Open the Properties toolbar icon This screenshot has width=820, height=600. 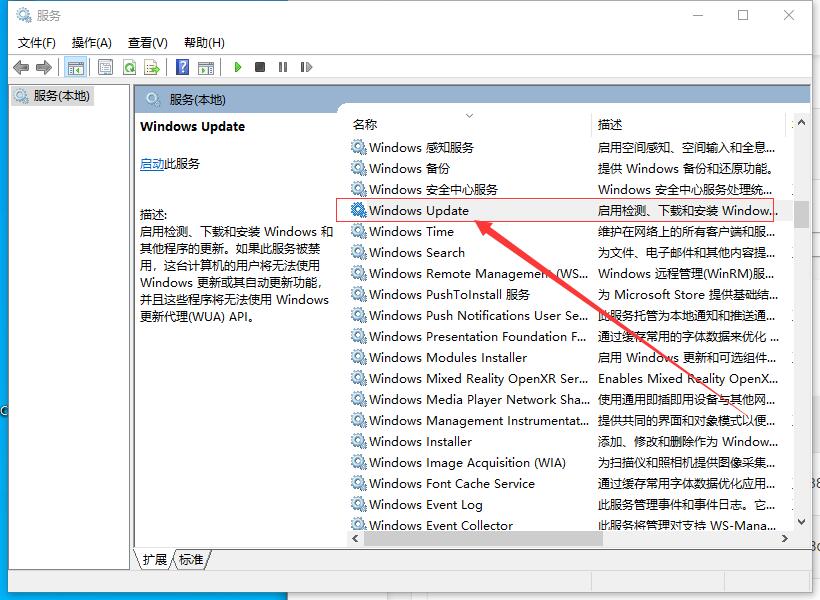point(106,67)
